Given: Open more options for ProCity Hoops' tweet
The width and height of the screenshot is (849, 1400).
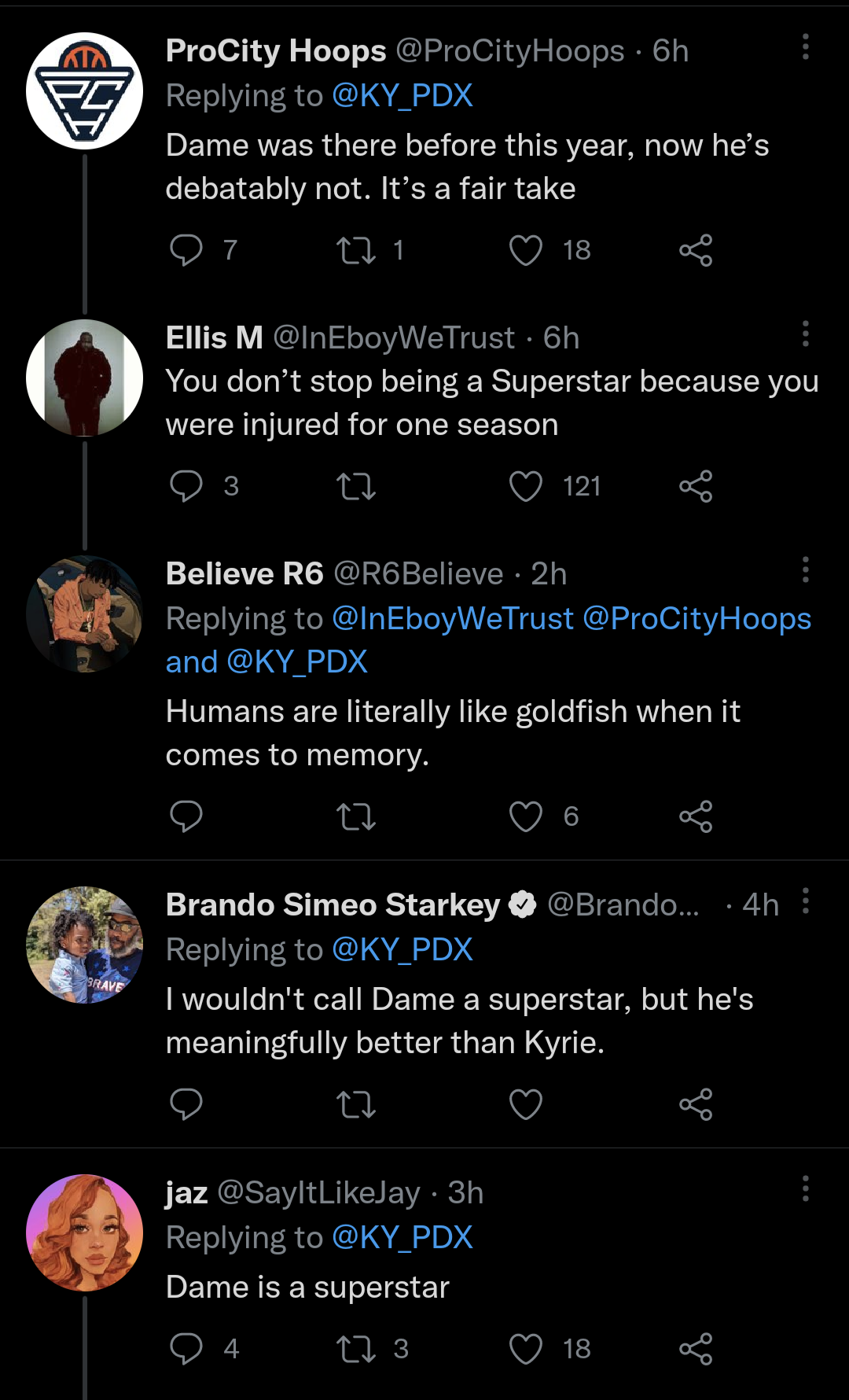Looking at the screenshot, I should click(x=805, y=47).
